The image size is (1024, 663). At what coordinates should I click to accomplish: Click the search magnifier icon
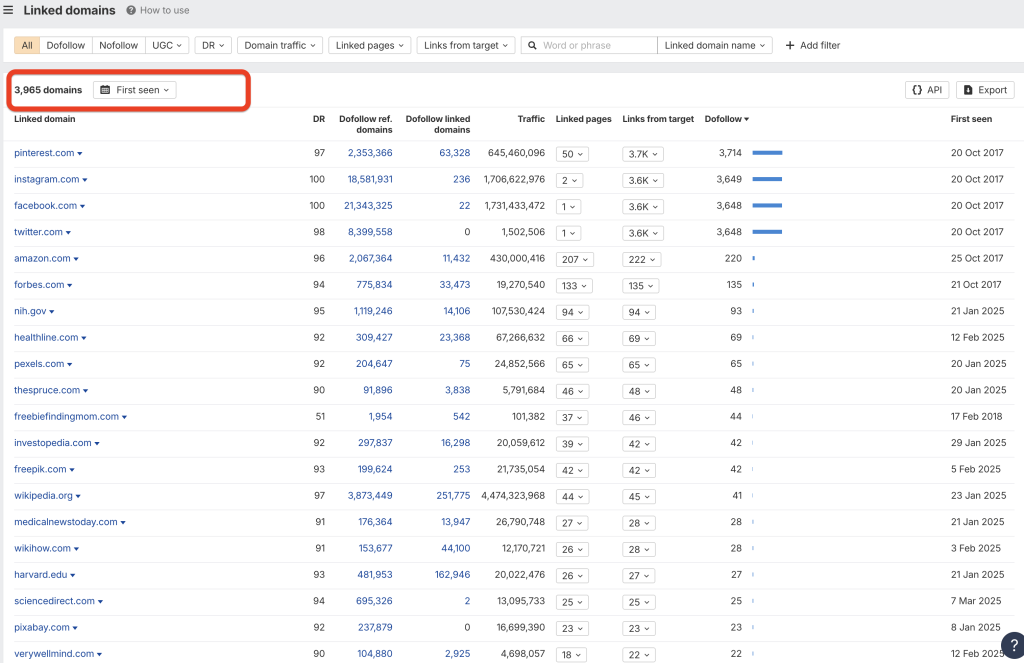pyautogui.click(x=532, y=46)
